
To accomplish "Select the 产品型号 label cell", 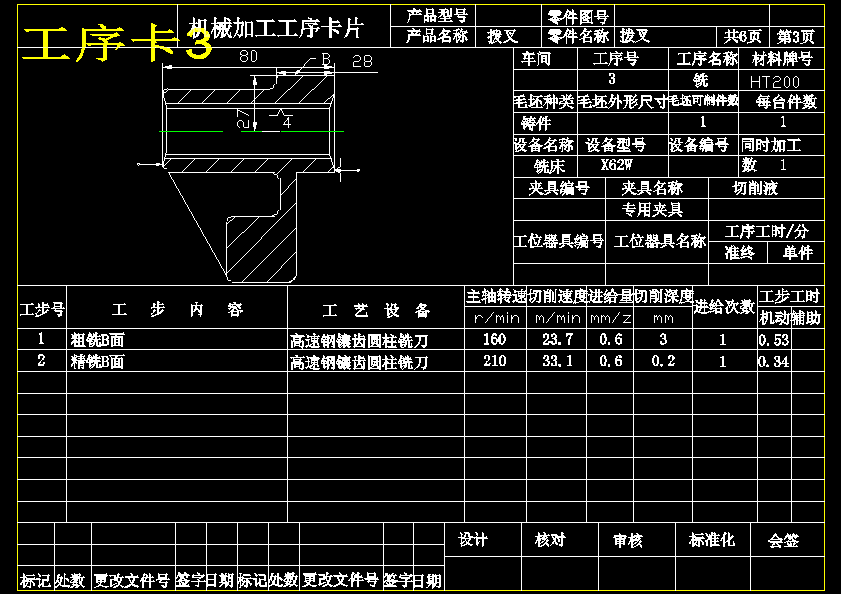I will coord(437,16).
